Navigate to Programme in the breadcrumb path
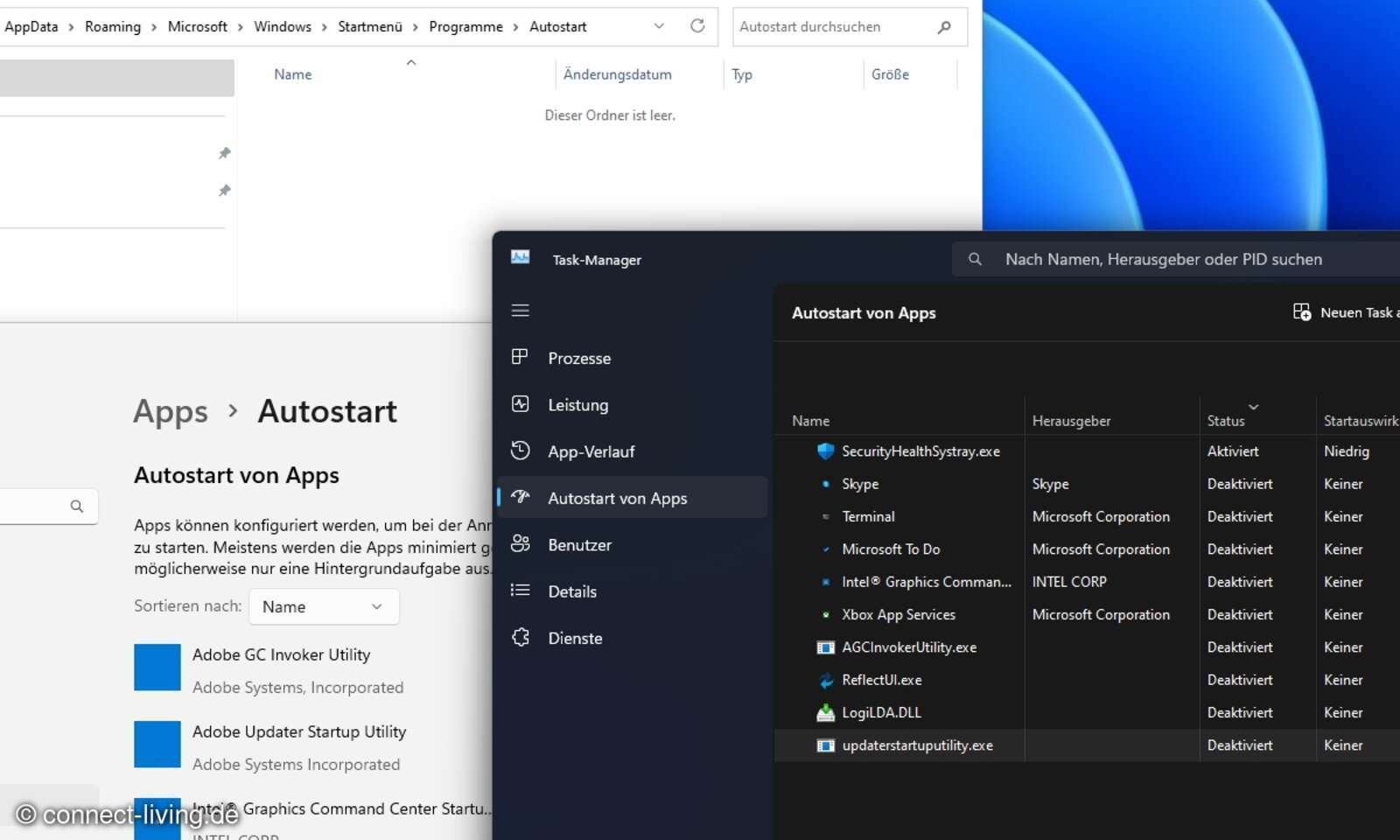The image size is (1400, 840). (x=466, y=26)
